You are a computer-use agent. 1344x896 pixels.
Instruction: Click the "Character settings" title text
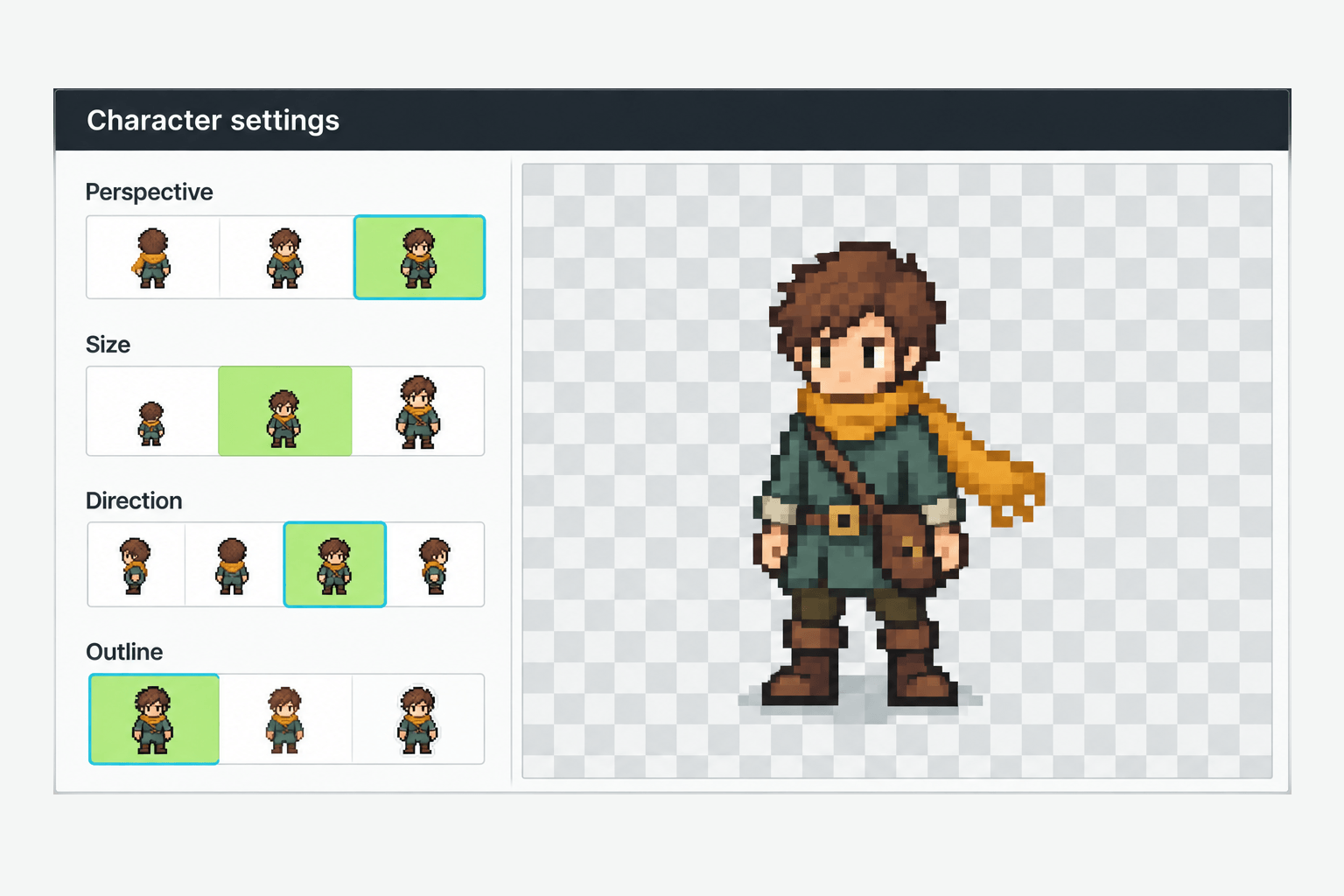213,120
